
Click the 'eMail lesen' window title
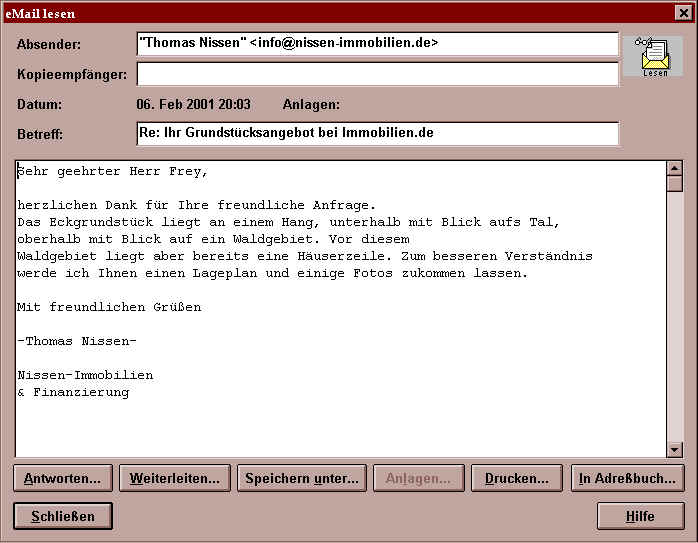click(x=40, y=13)
